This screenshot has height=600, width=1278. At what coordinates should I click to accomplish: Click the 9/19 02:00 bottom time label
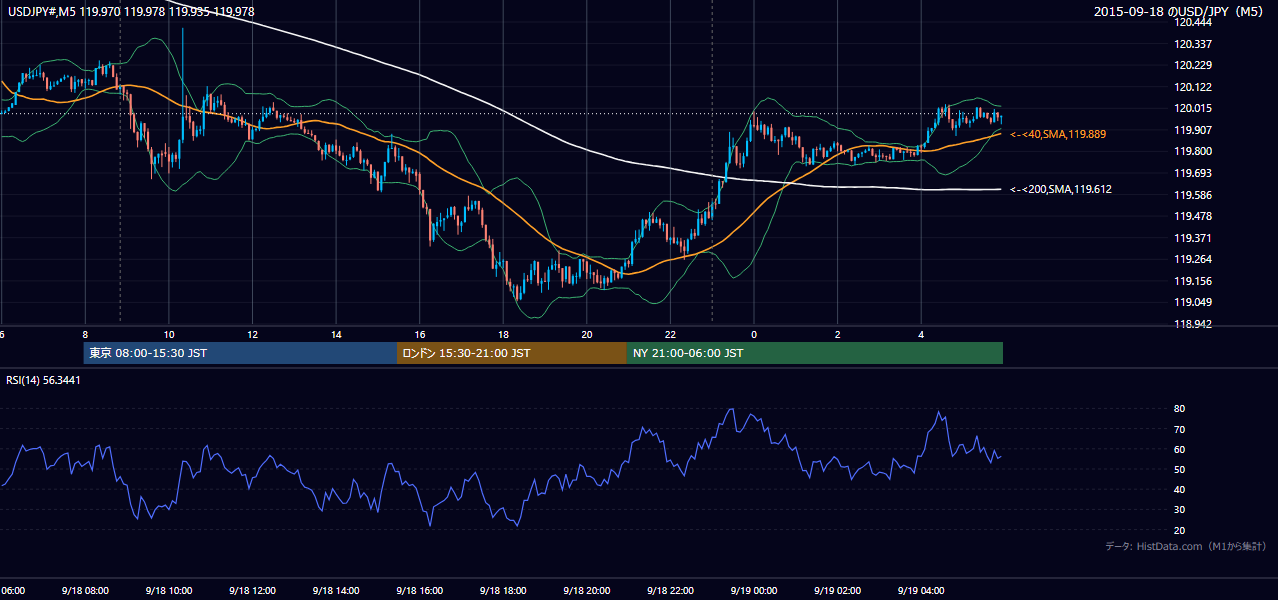(x=836, y=590)
